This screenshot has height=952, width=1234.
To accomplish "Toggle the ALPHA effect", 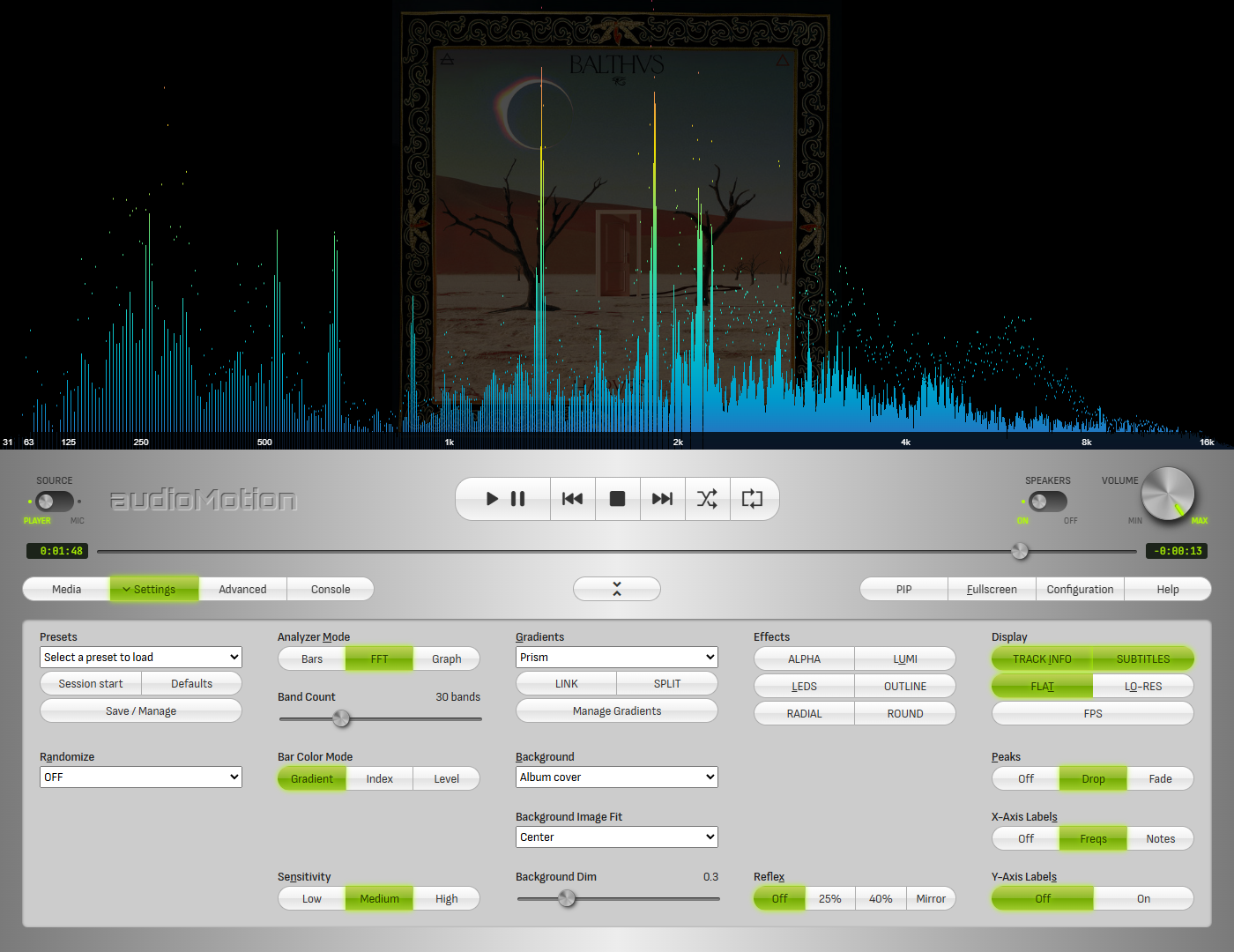I will 804,658.
